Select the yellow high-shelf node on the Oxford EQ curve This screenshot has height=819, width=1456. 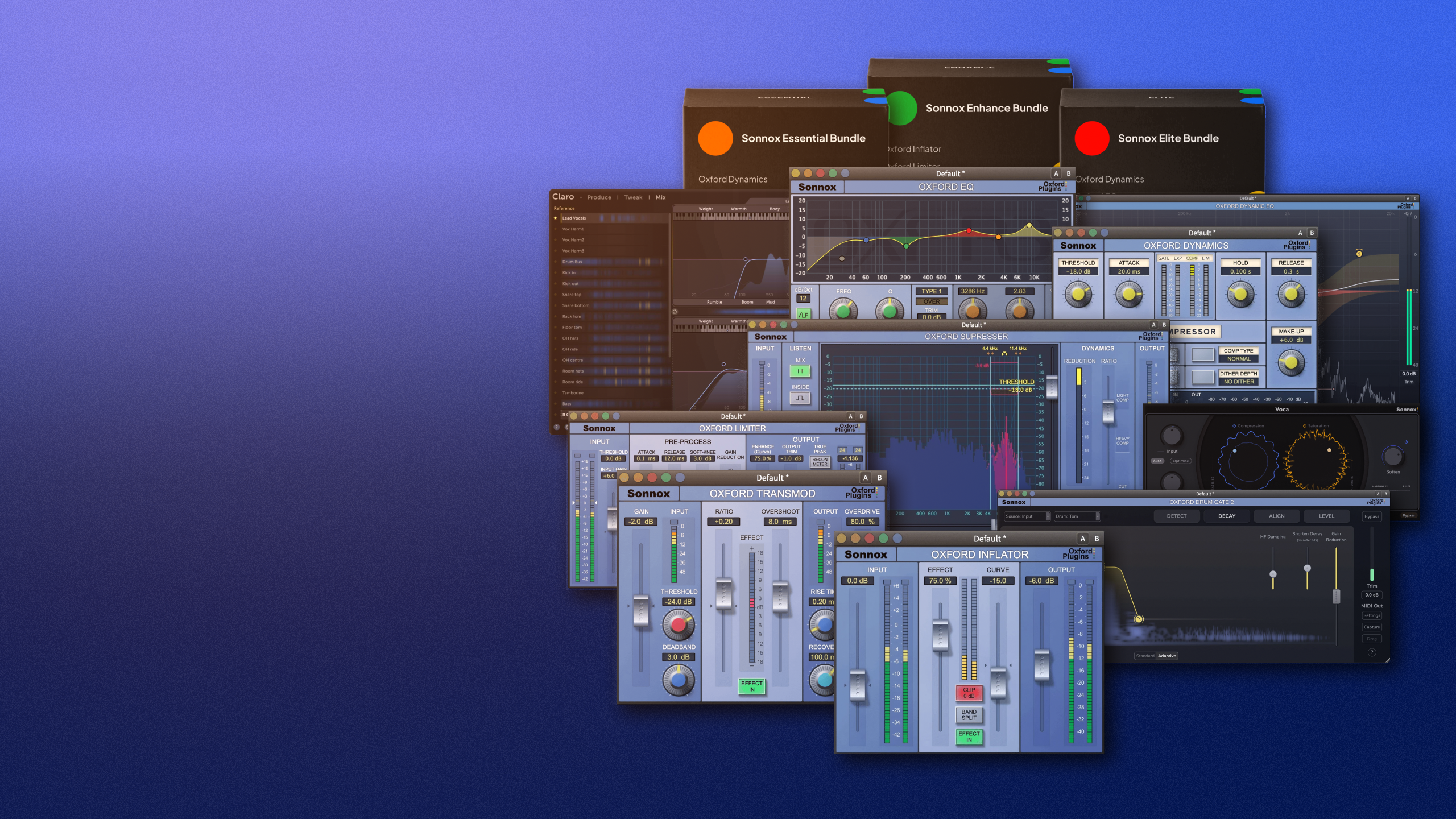pos(1029,225)
